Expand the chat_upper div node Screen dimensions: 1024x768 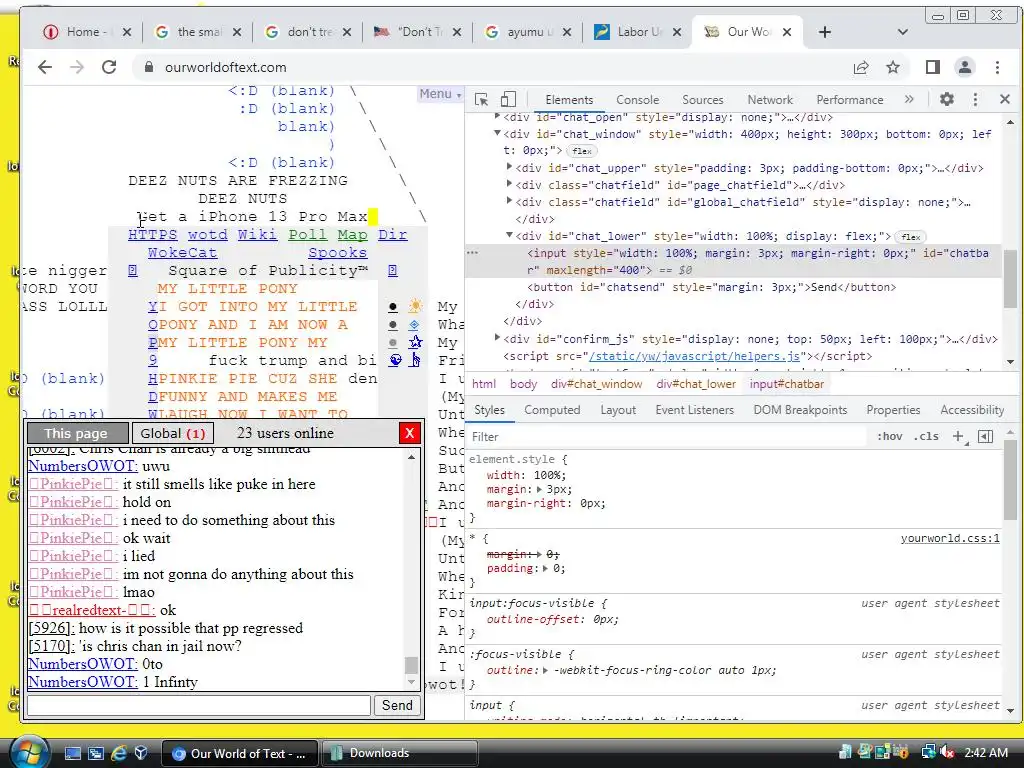click(x=509, y=167)
